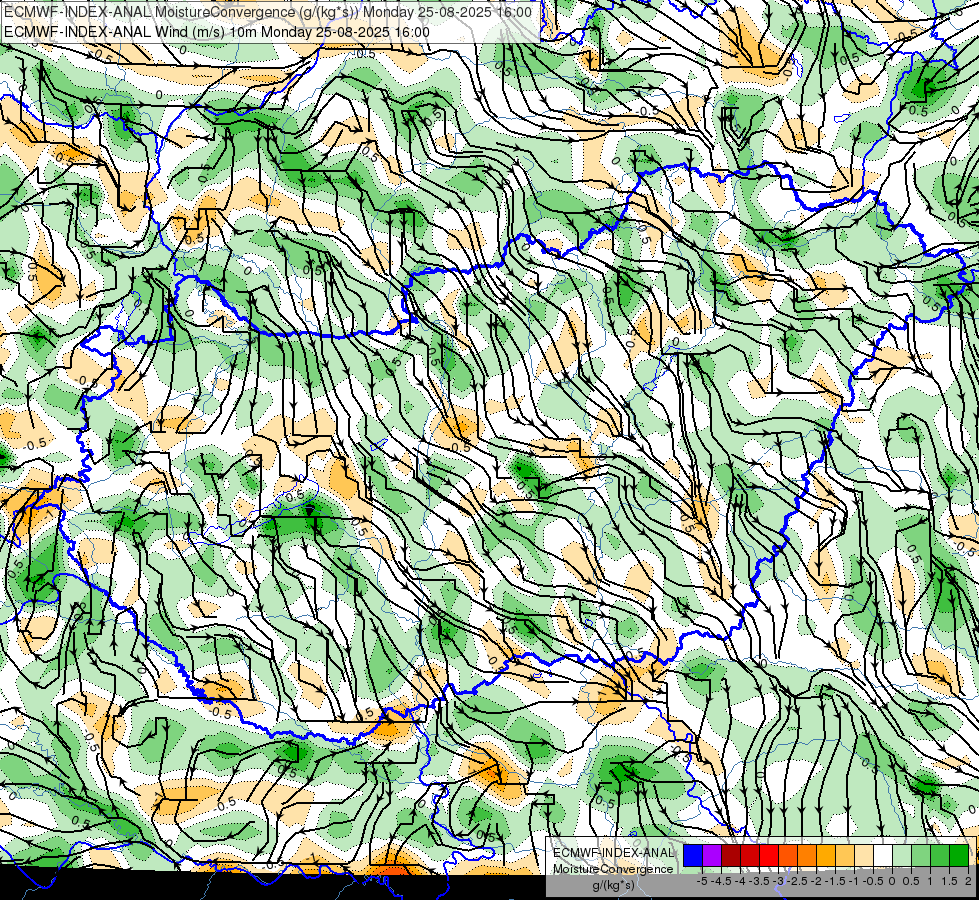Click the g/(kg*s) unit label in legend

point(613,885)
